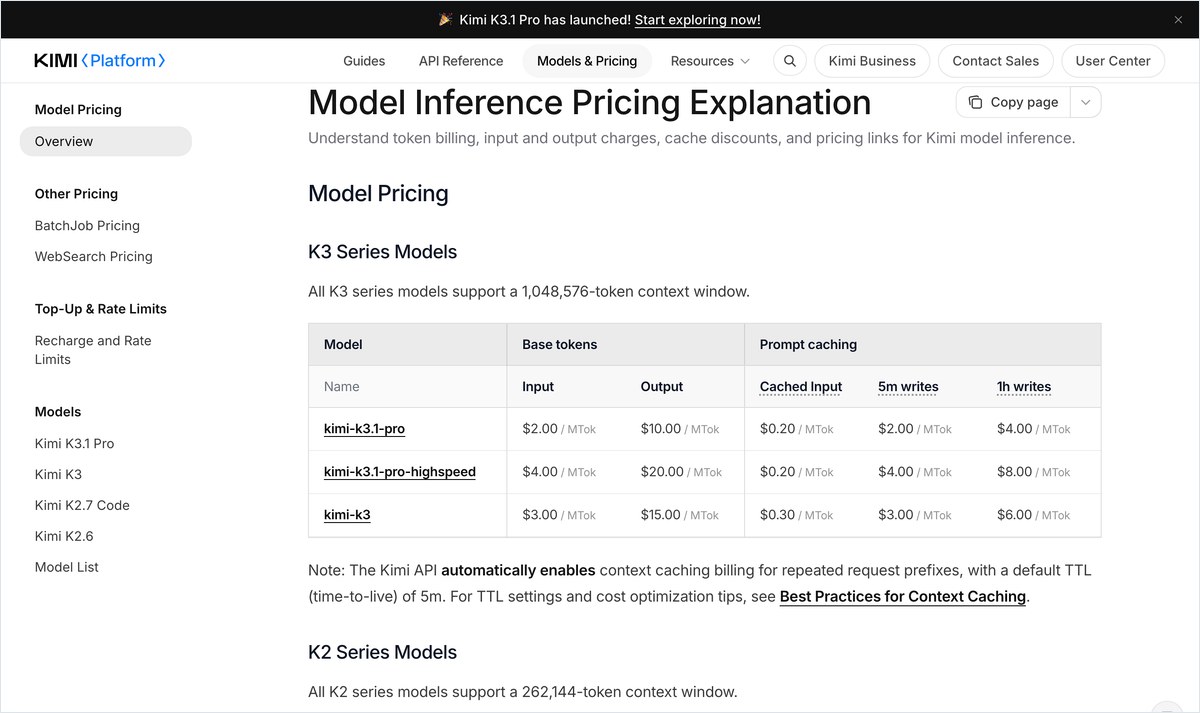1200x713 pixels.
Task: Dismiss the announcement banner with X
Action: (1178, 20)
